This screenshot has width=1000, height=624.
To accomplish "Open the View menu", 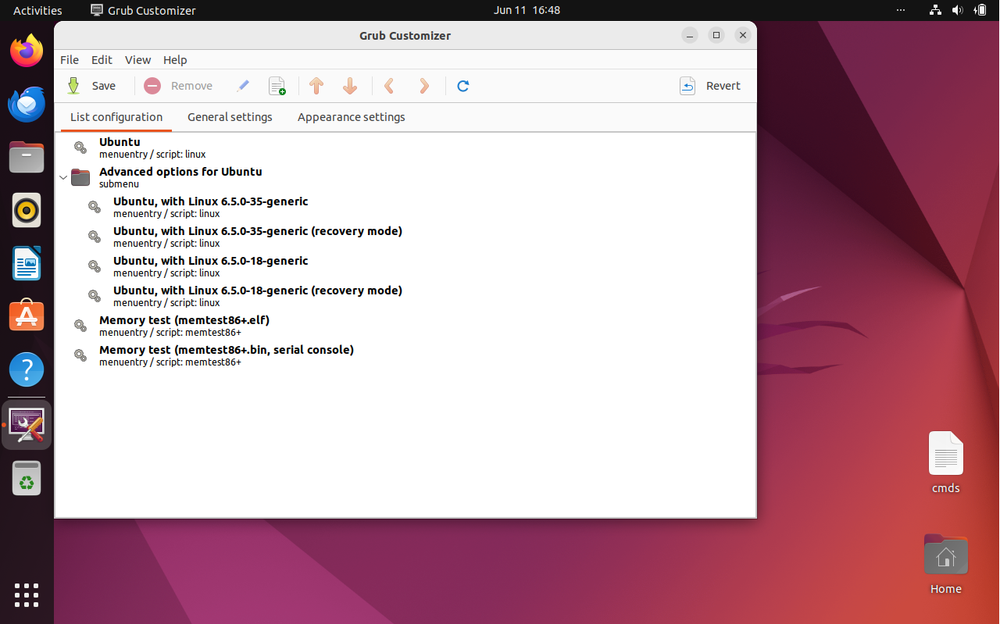I will 137,60.
